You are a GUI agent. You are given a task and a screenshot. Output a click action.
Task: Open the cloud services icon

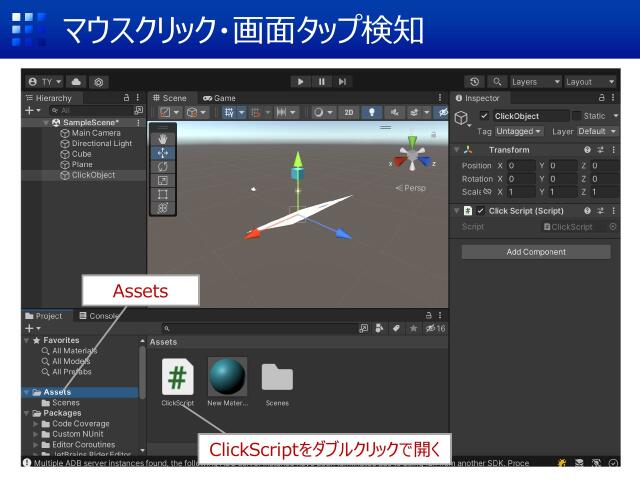76,81
